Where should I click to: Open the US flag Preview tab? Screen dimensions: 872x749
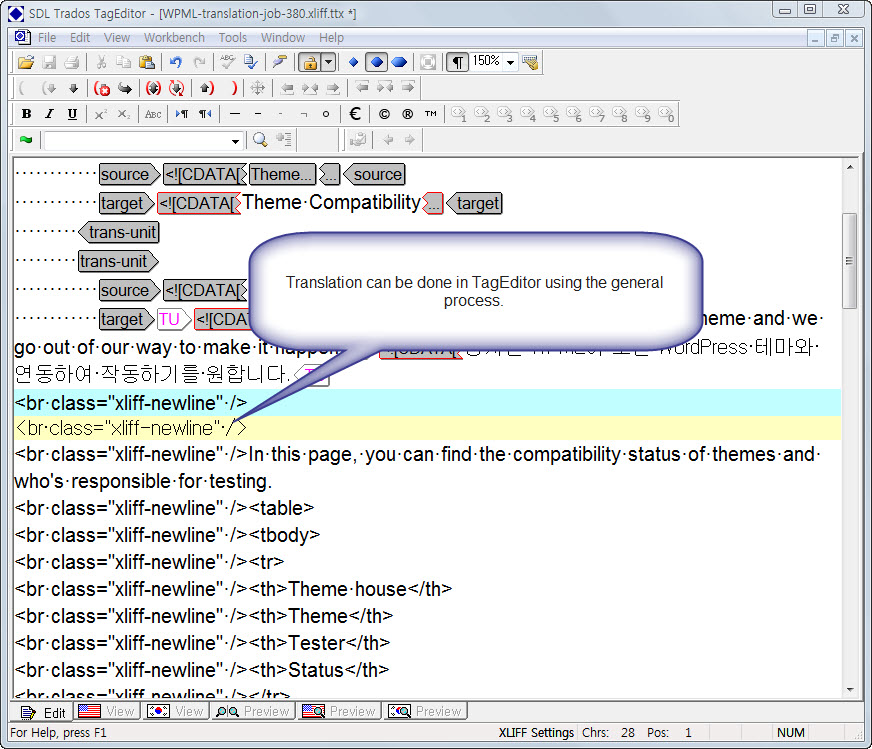click(339, 711)
